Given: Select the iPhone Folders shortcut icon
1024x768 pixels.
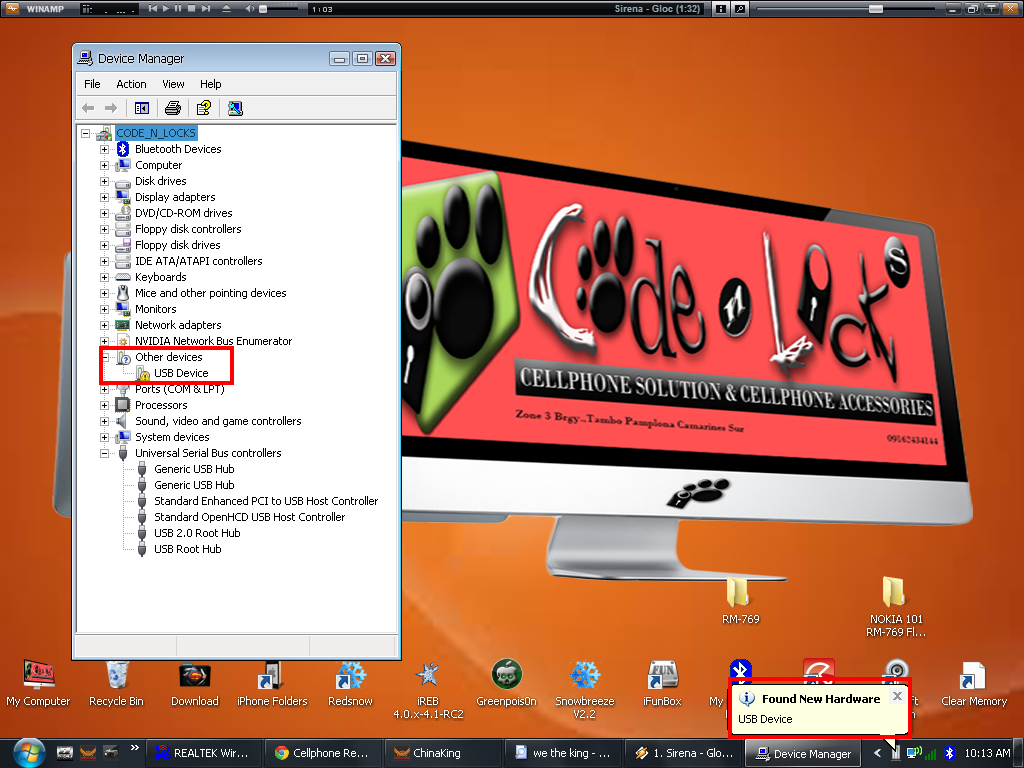Looking at the screenshot, I should click(272, 683).
